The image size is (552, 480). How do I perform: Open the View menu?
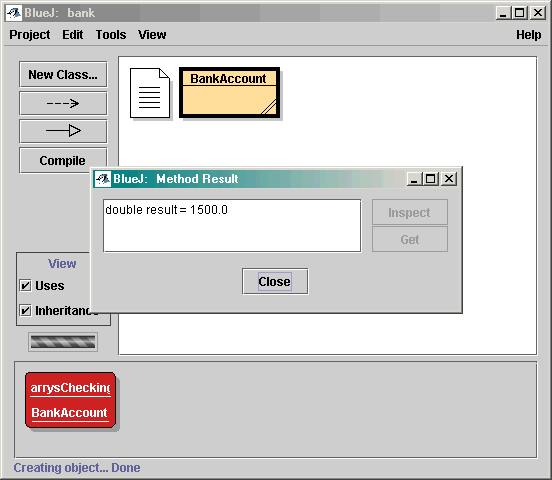(x=152, y=35)
